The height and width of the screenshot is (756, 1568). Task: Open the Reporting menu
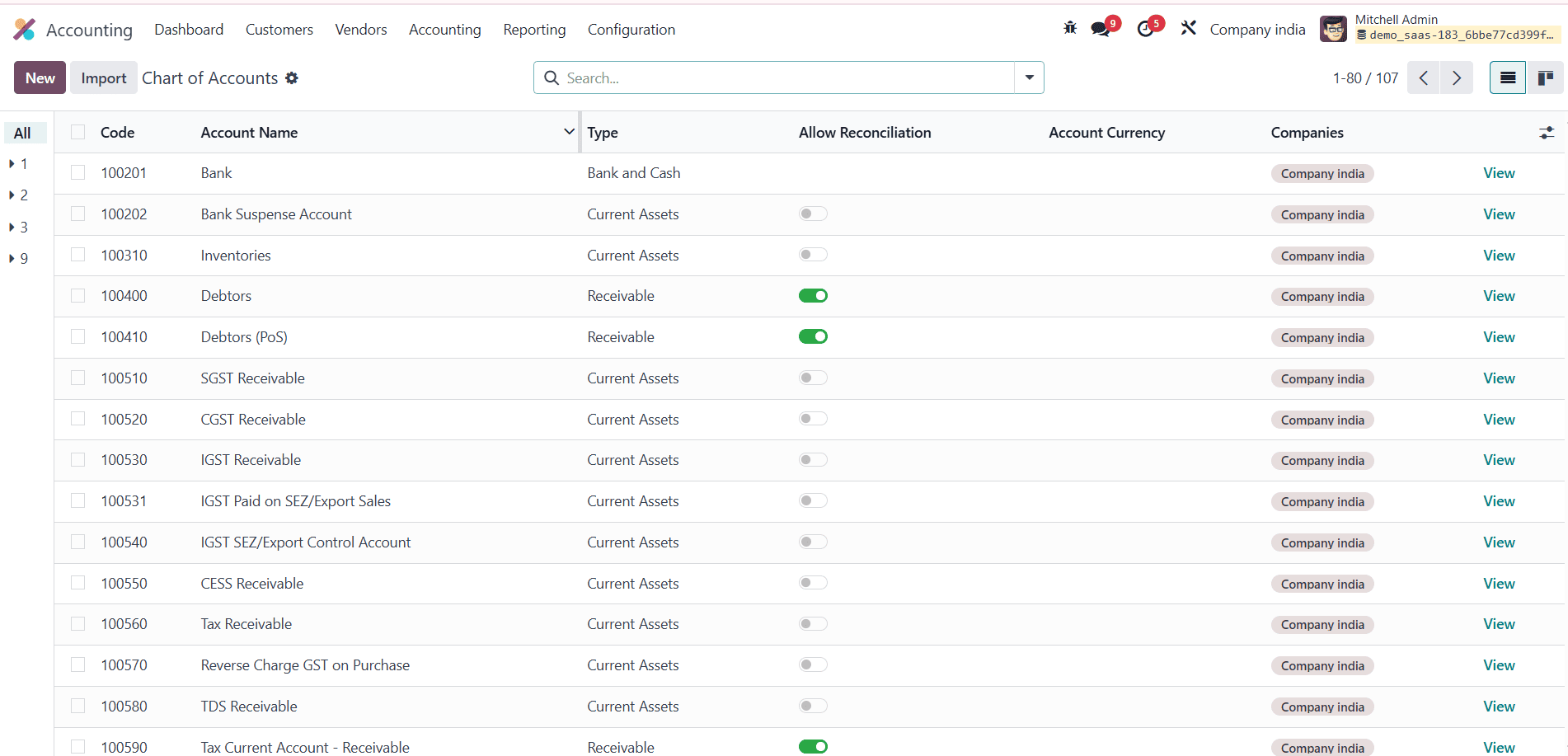[534, 30]
